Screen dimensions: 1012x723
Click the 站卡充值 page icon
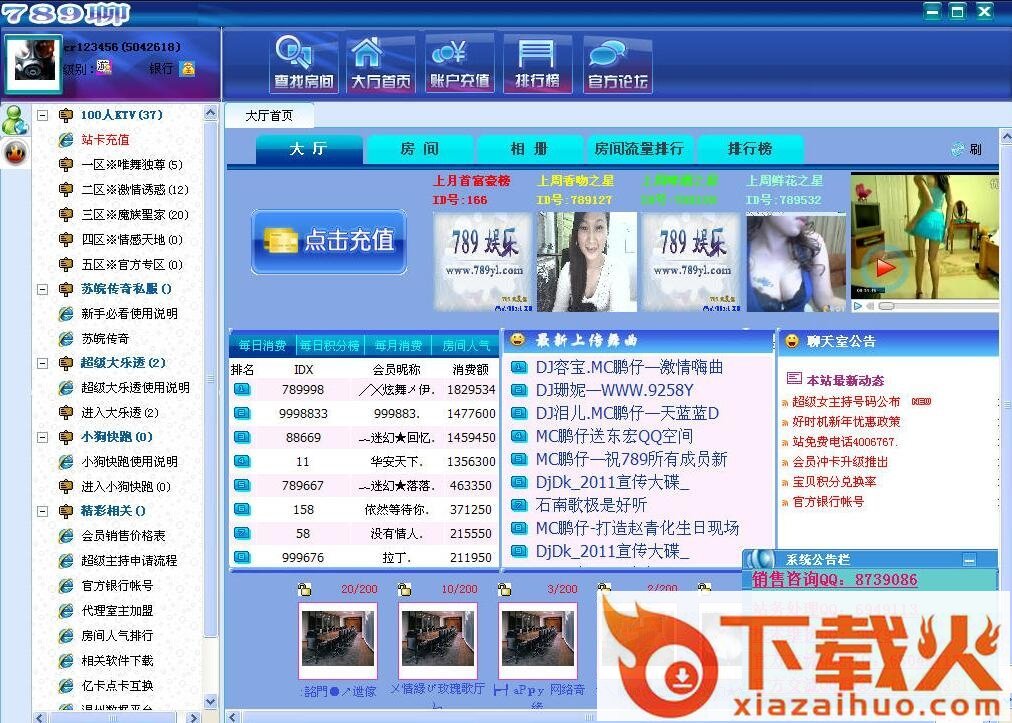click(x=66, y=139)
